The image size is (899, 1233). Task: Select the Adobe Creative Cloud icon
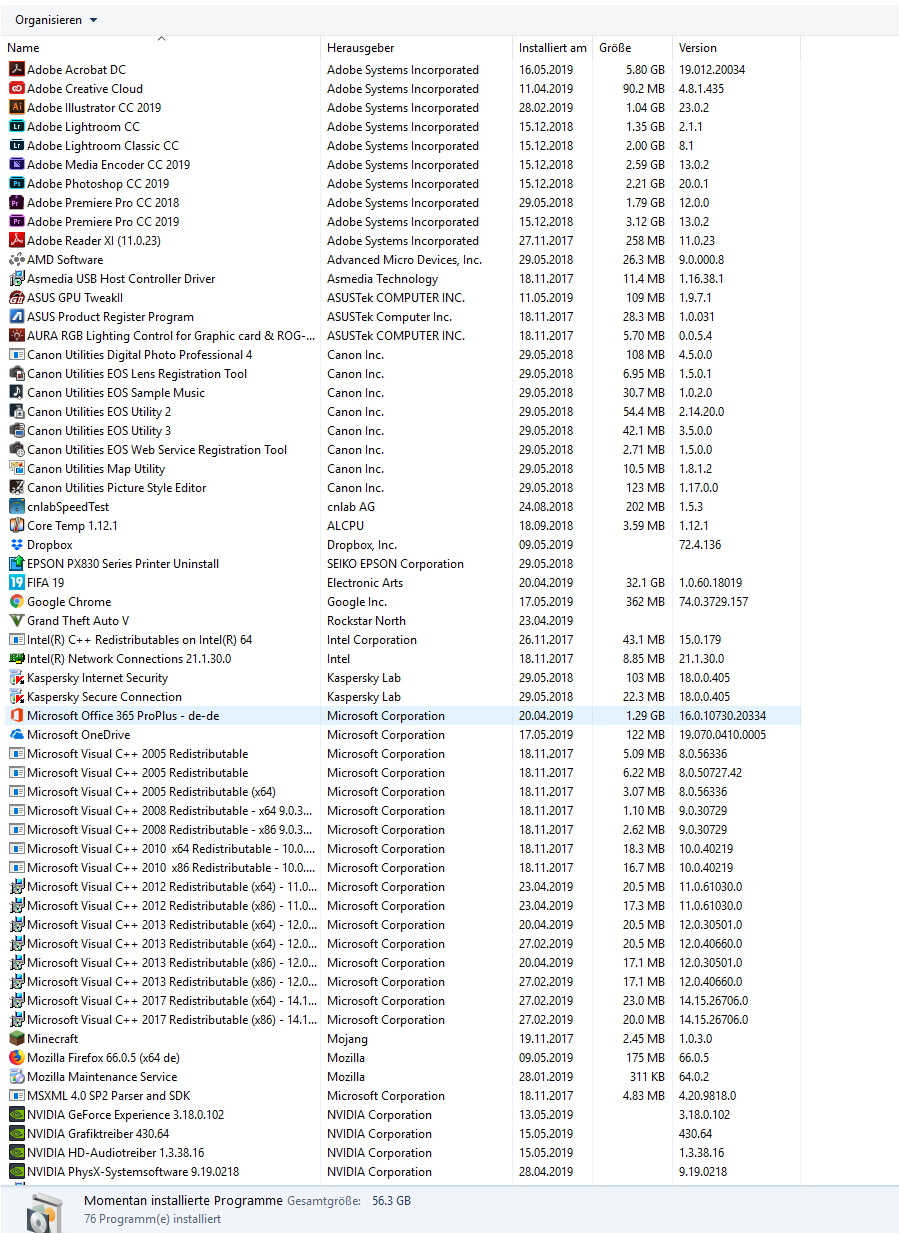(17, 89)
